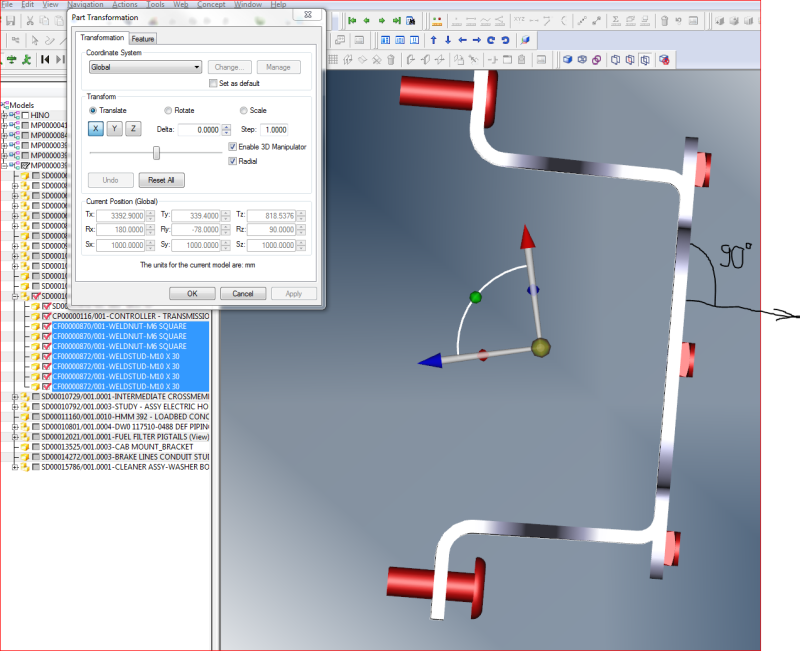This screenshot has height=651, width=800.
Task: Click the third blue window layout icon
Action: point(414,40)
